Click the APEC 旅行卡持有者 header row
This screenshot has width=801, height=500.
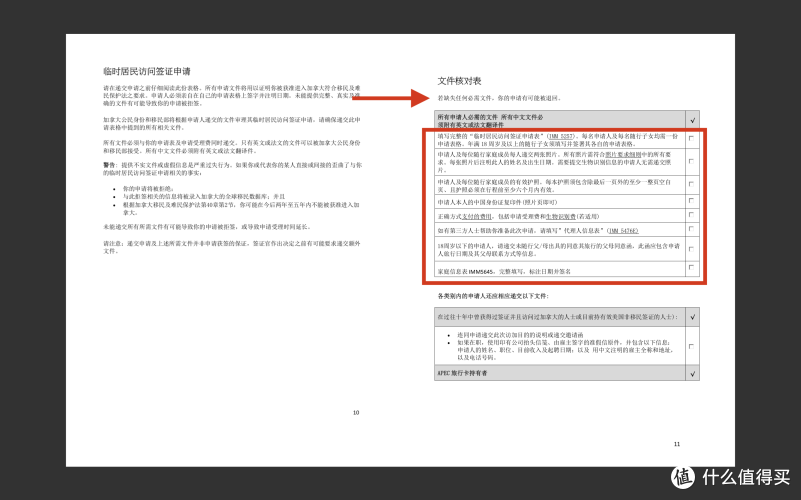[559, 373]
